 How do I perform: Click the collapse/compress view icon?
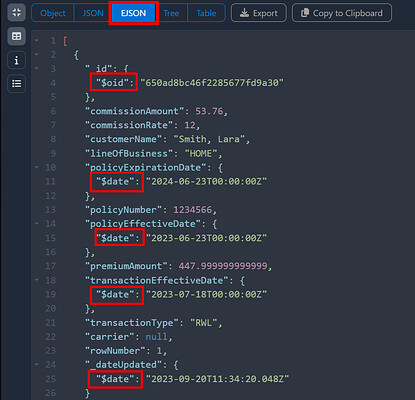[16, 13]
